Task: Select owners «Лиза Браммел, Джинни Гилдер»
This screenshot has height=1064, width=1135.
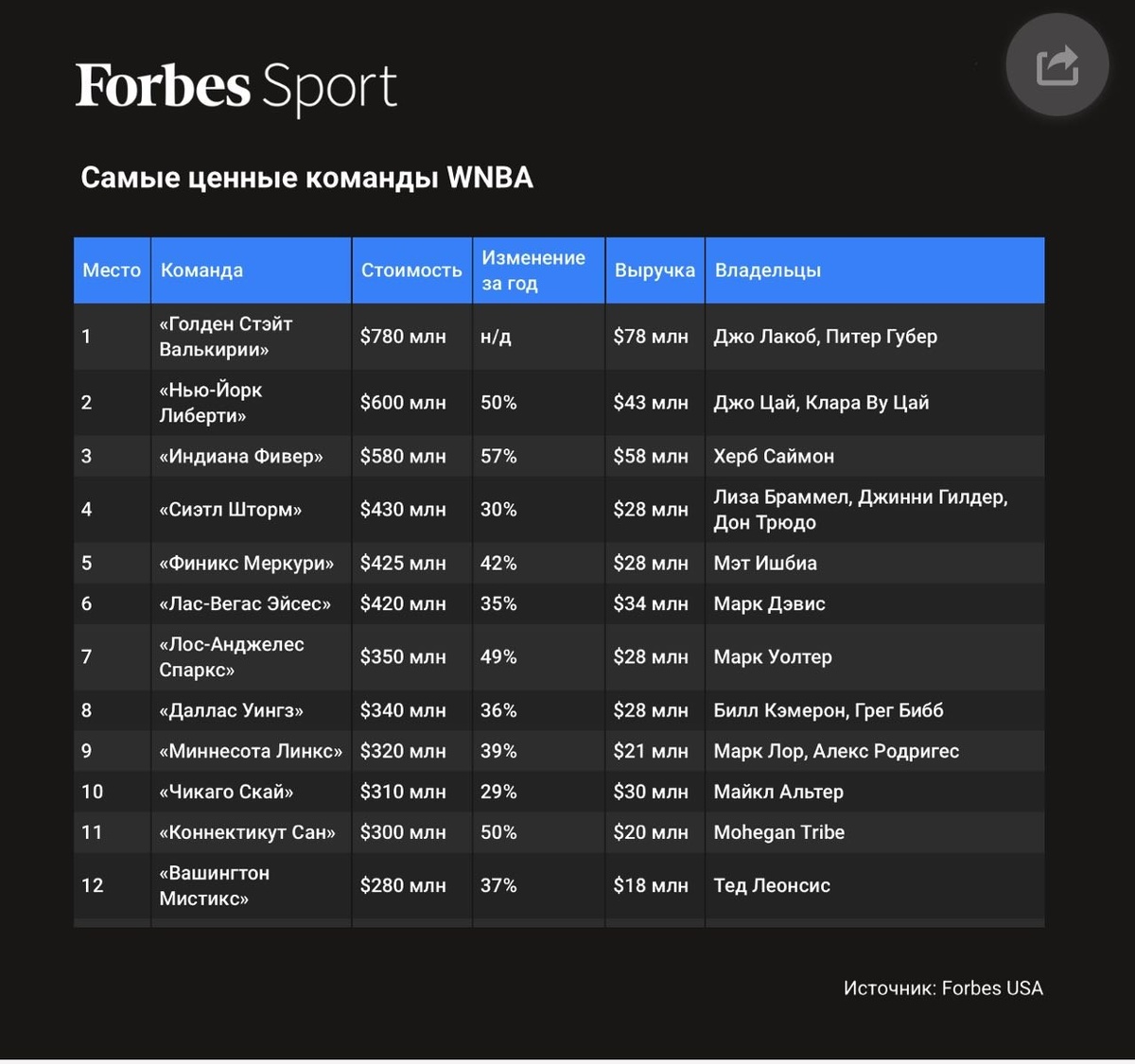Action: (861, 497)
